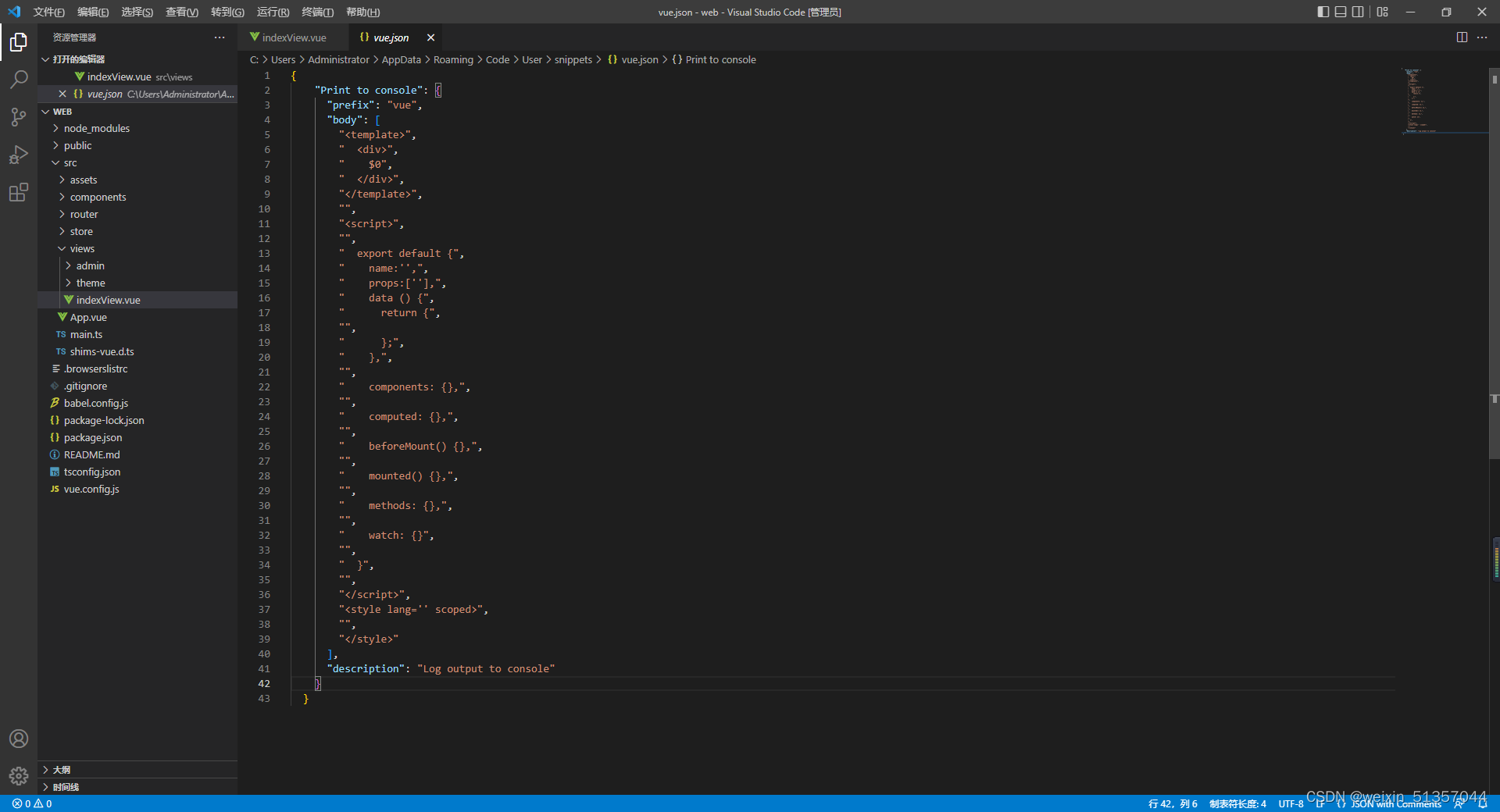
Task: Open customize layout icon
Action: 1383,12
